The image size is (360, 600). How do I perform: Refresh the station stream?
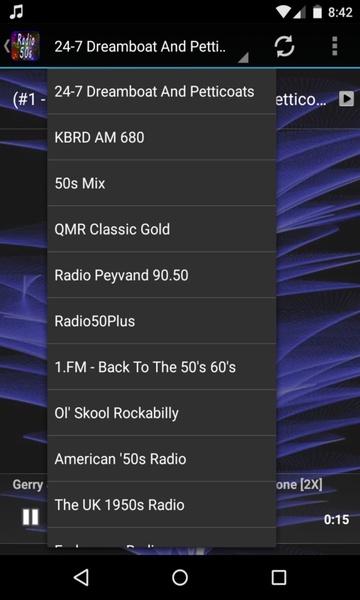click(x=284, y=47)
